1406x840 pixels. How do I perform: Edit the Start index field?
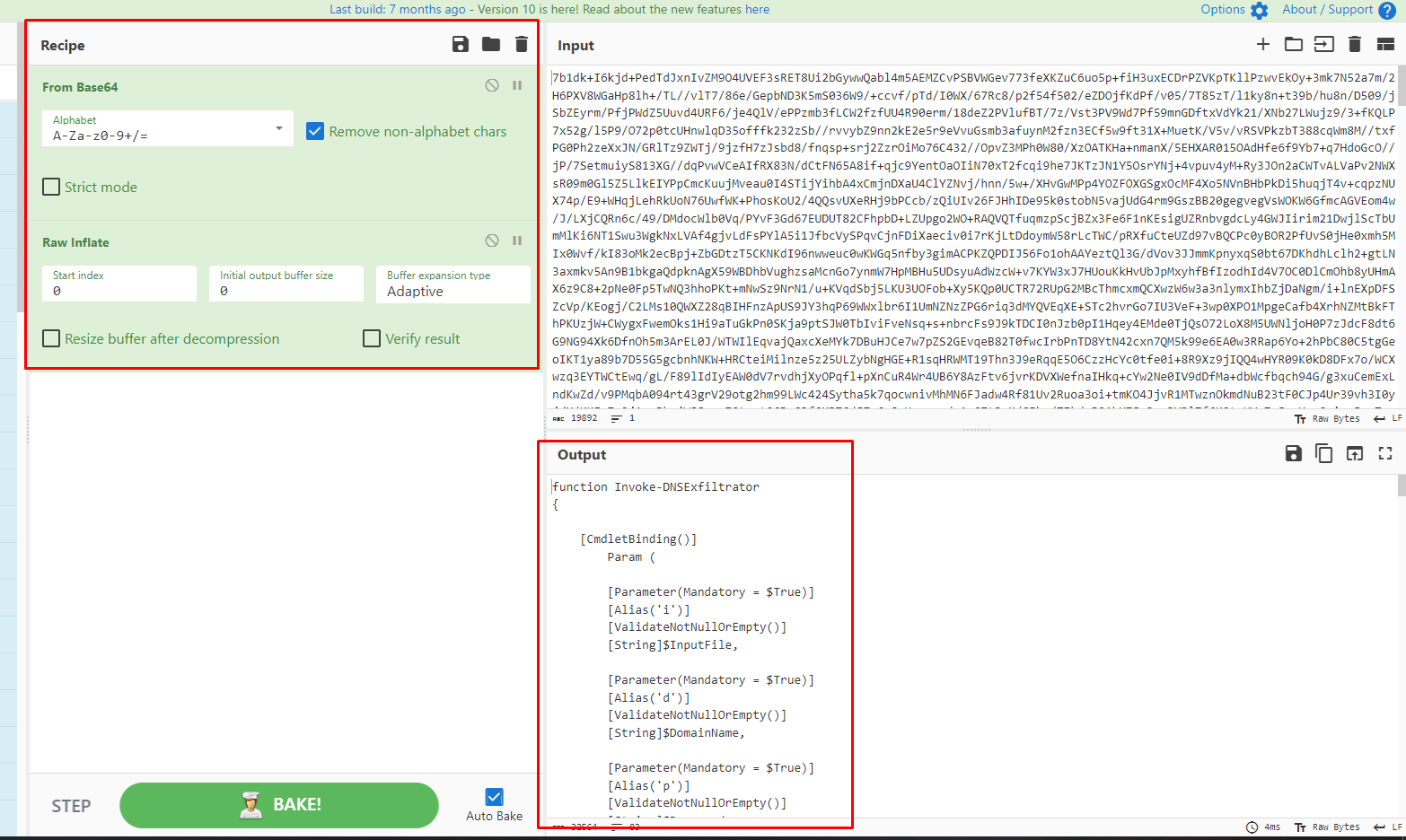[119, 284]
